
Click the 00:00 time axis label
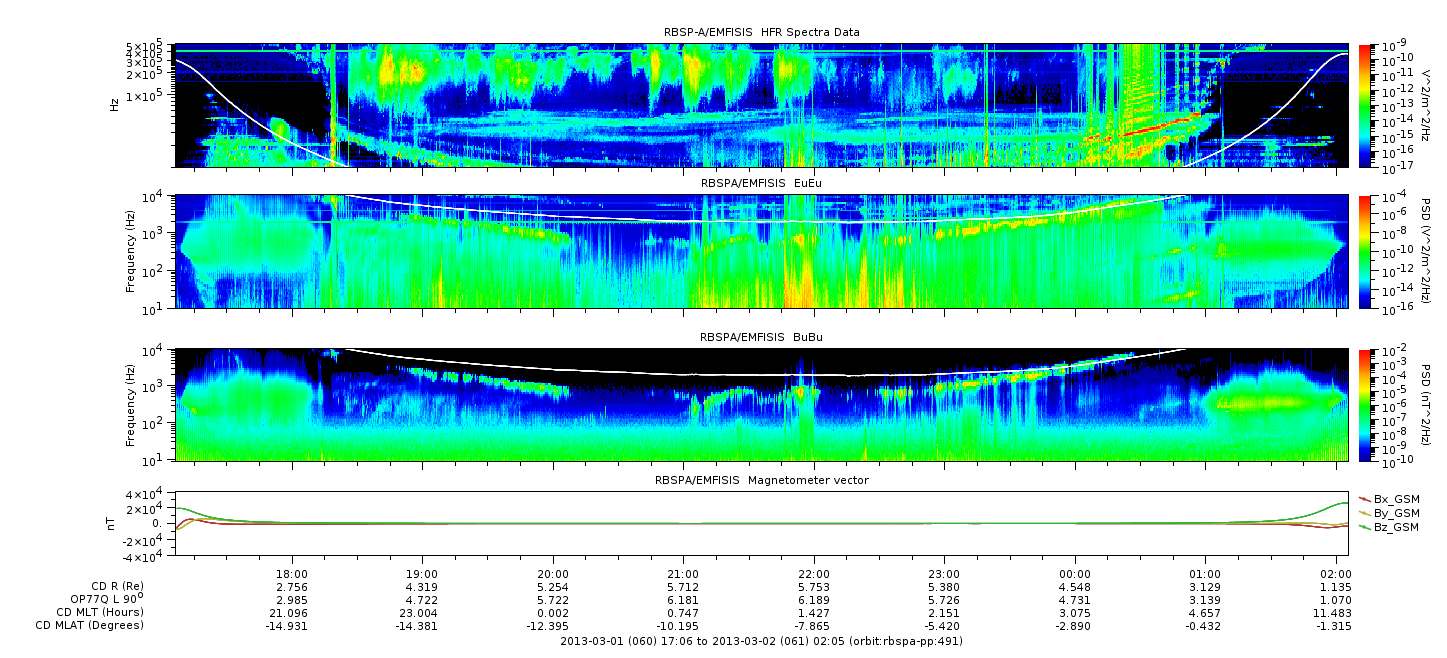point(1074,575)
